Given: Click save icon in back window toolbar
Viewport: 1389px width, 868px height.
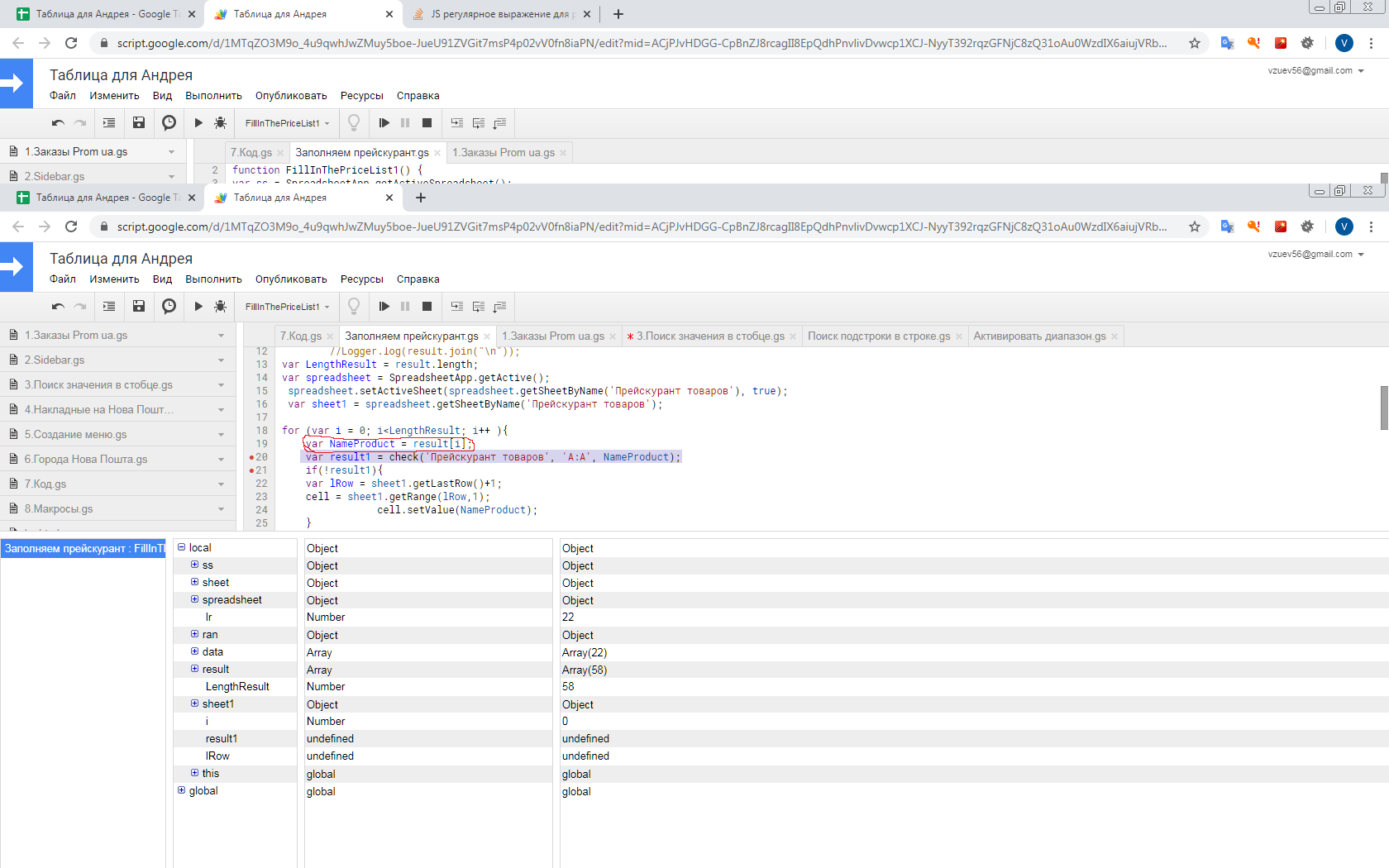Looking at the screenshot, I should tap(139, 123).
